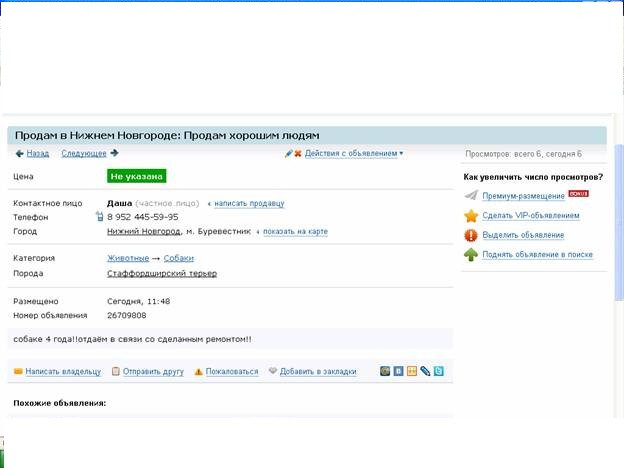
Task: Click the red highlight-ad exclamation icon
Action: [471, 235]
